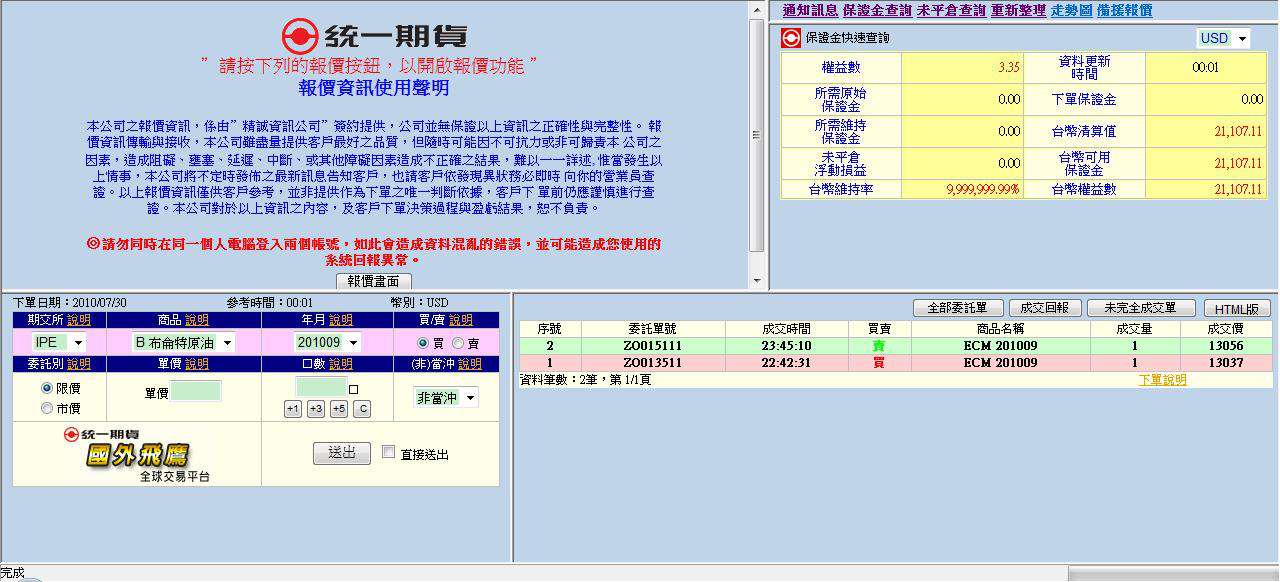The height and width of the screenshot is (582, 1280).
Task: Open 說明 link next to 口數
Action: pos(341,364)
